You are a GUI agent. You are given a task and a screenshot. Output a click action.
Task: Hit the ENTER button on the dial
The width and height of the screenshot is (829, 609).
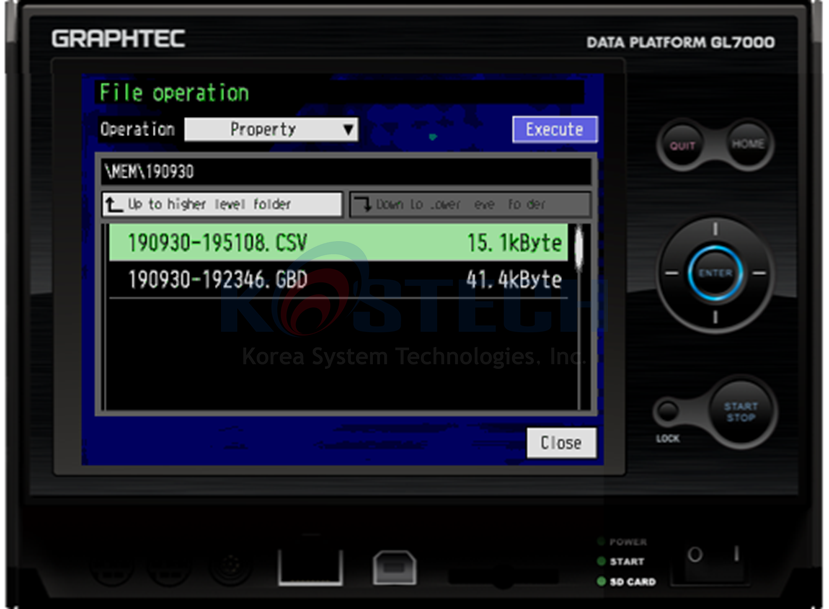coord(715,273)
